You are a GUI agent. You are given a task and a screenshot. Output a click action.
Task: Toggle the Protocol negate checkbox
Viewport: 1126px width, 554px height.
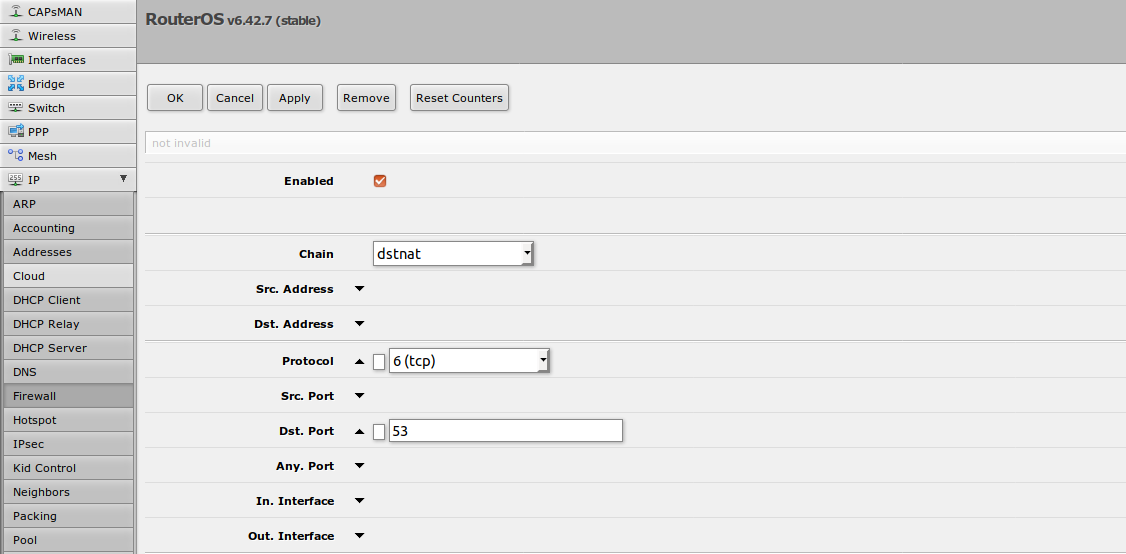click(379, 361)
